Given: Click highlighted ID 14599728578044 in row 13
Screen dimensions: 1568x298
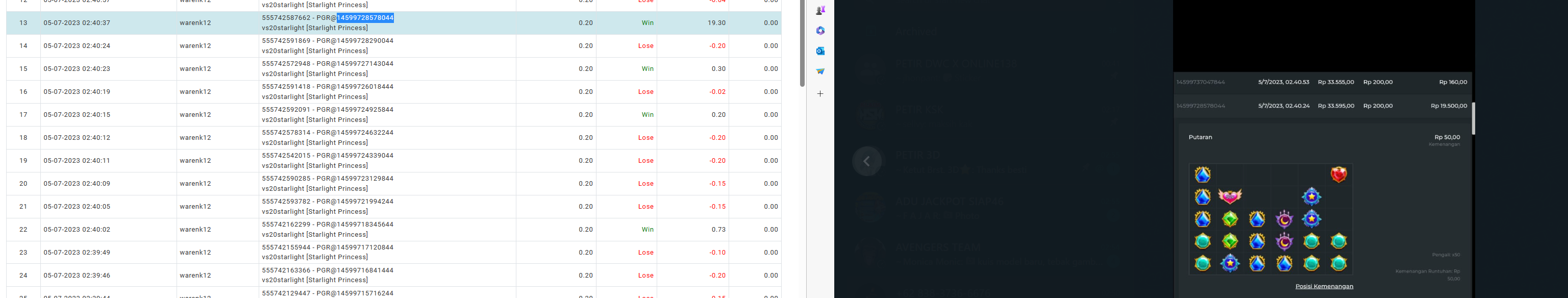Looking at the screenshot, I should 365,18.
